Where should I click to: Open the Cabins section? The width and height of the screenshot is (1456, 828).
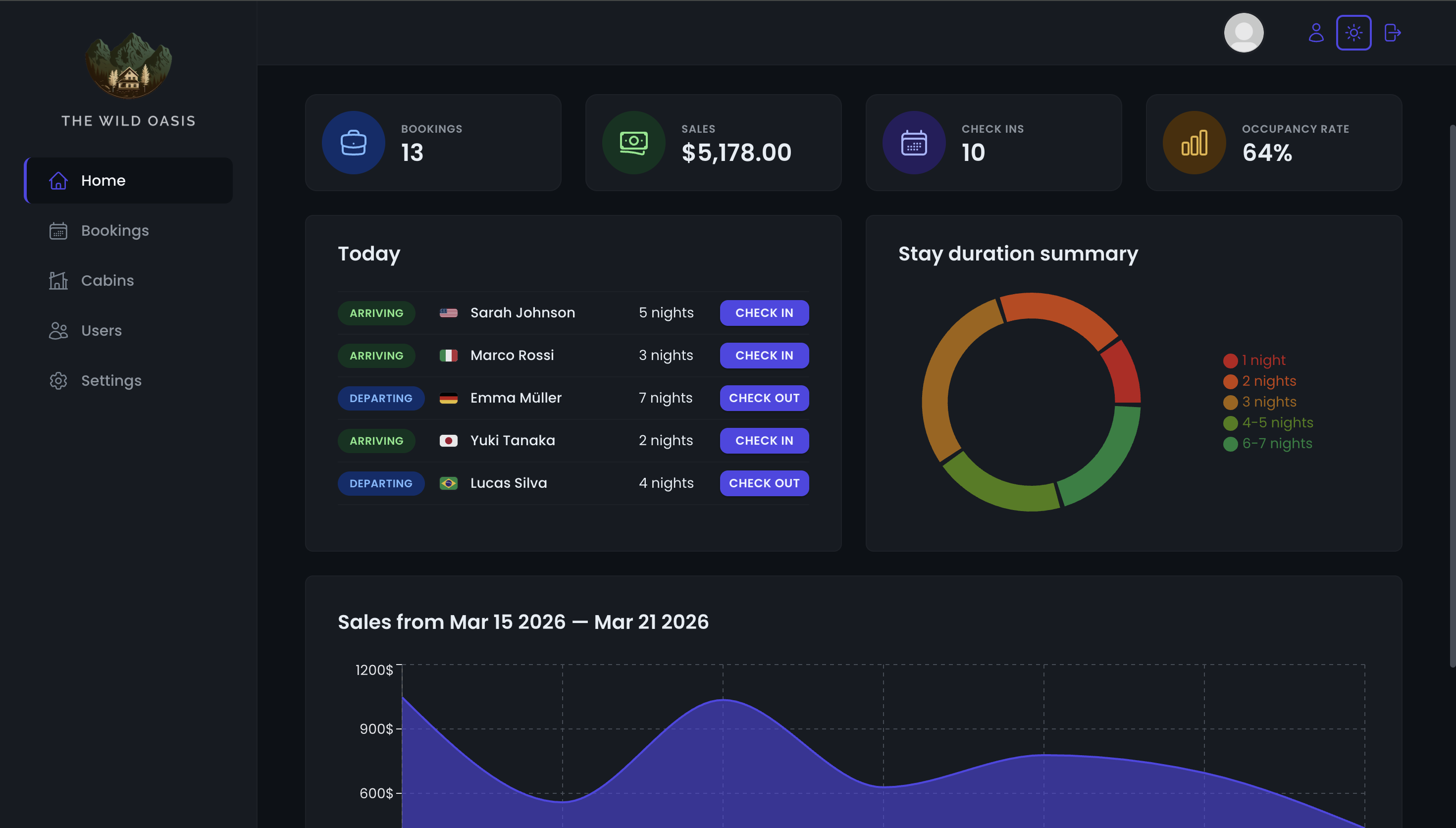(x=107, y=280)
